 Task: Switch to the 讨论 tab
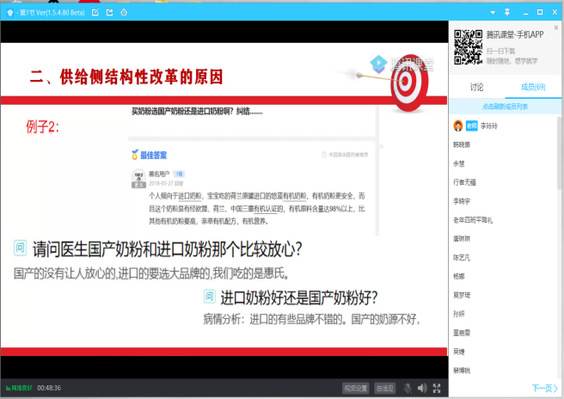pos(477,87)
